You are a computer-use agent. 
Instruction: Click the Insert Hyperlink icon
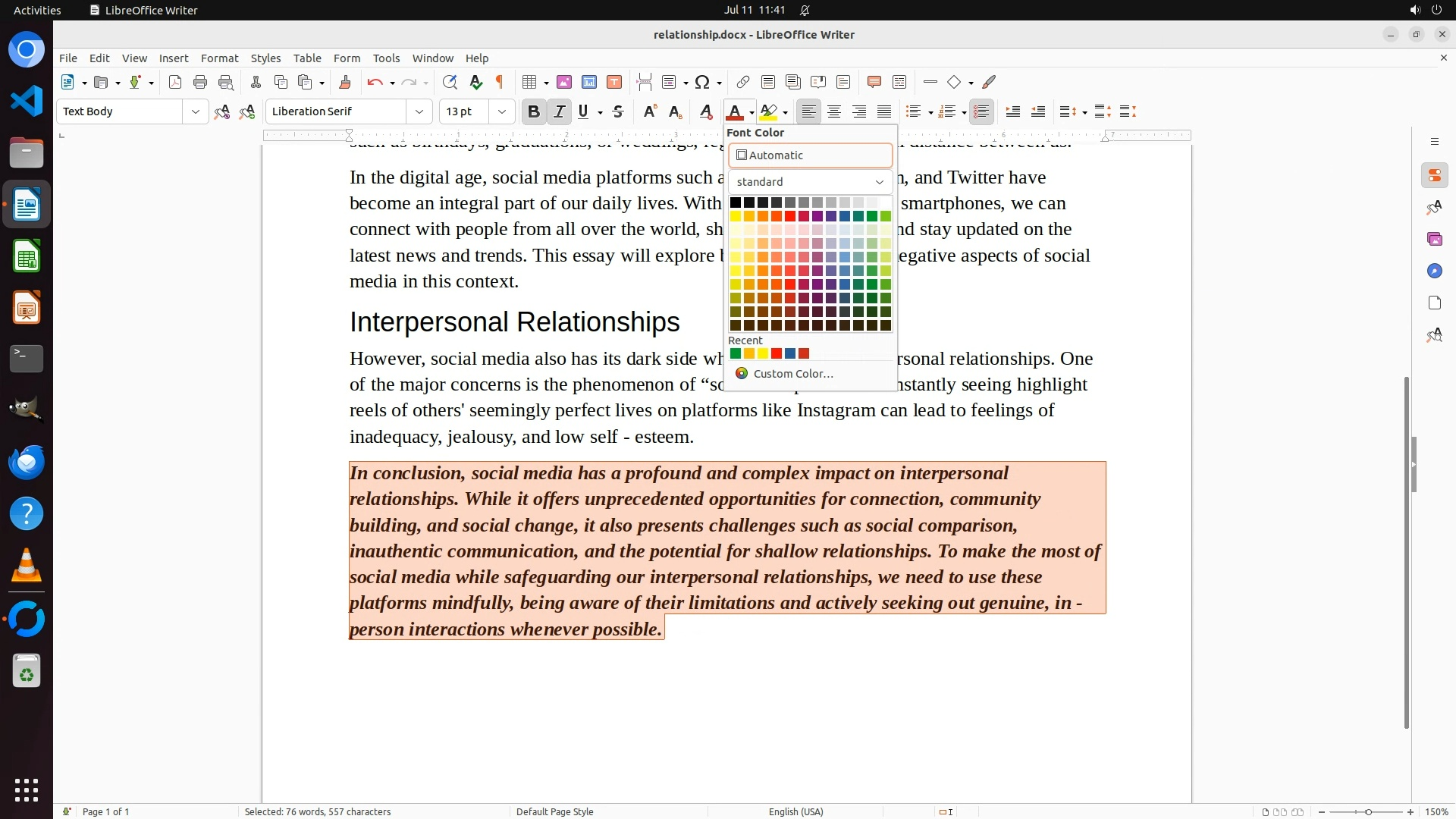[x=743, y=83]
